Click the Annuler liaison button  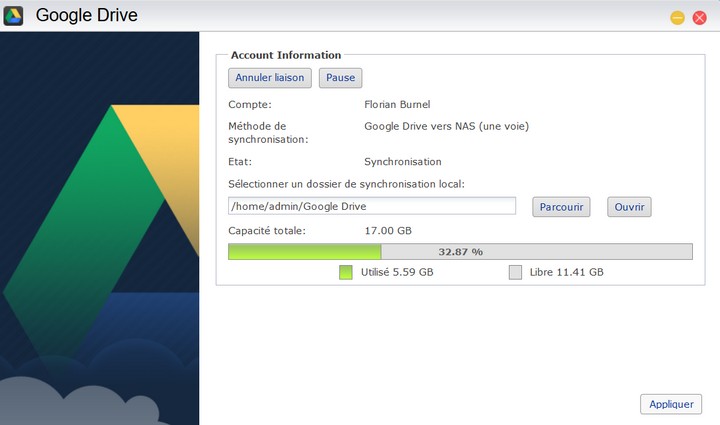pyautogui.click(x=270, y=78)
